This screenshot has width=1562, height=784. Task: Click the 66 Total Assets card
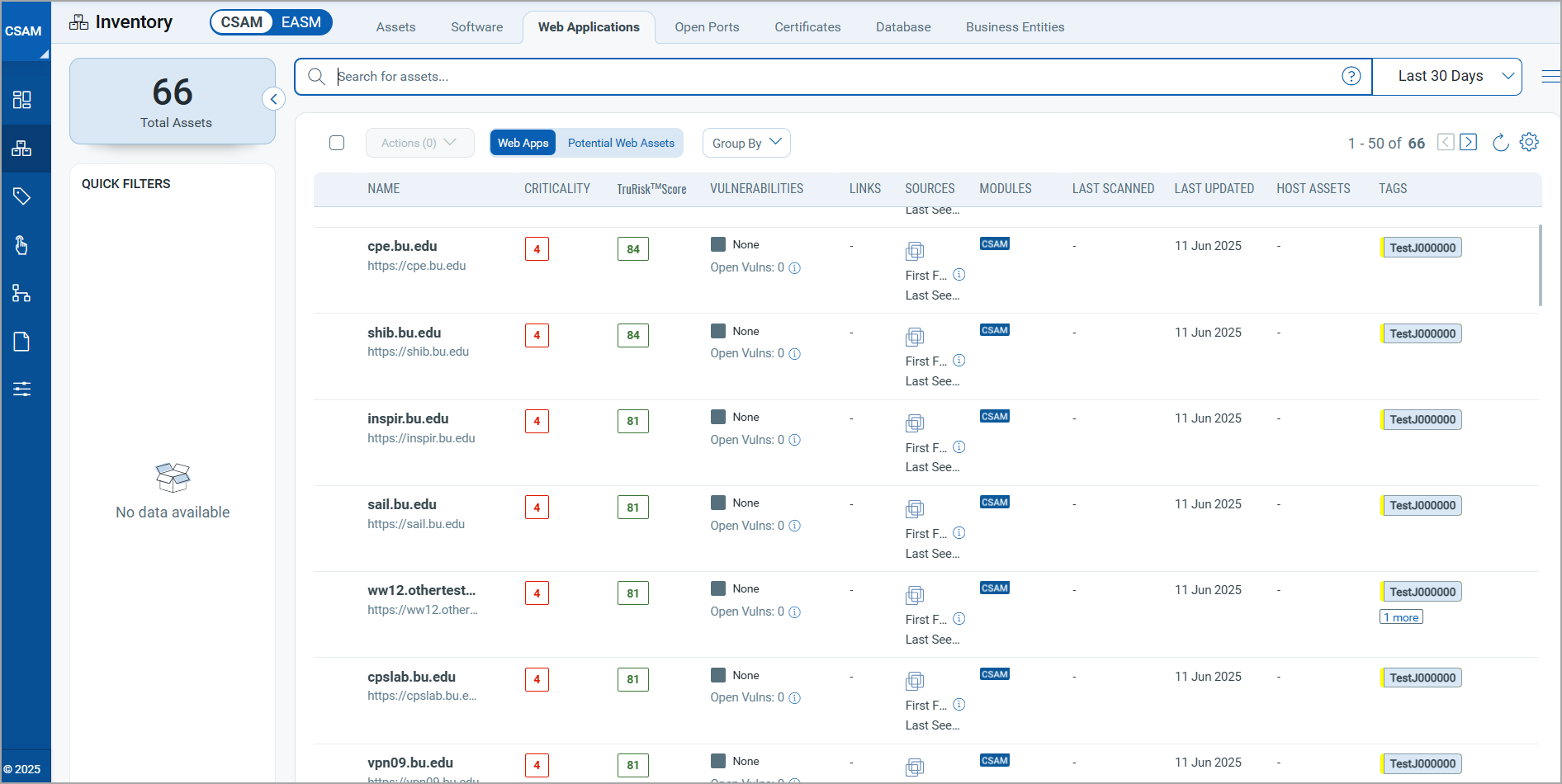pos(173,102)
